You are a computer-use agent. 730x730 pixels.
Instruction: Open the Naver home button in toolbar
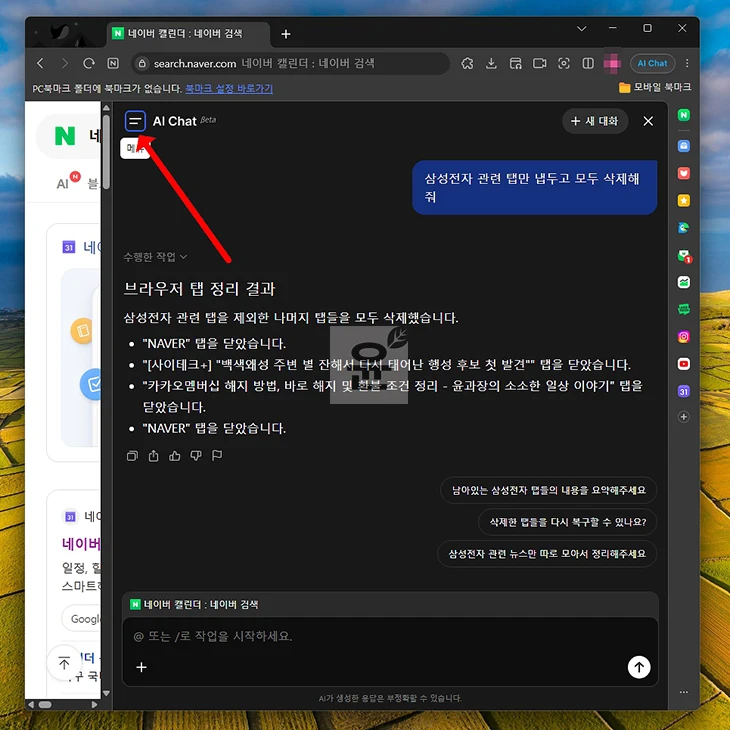113,63
